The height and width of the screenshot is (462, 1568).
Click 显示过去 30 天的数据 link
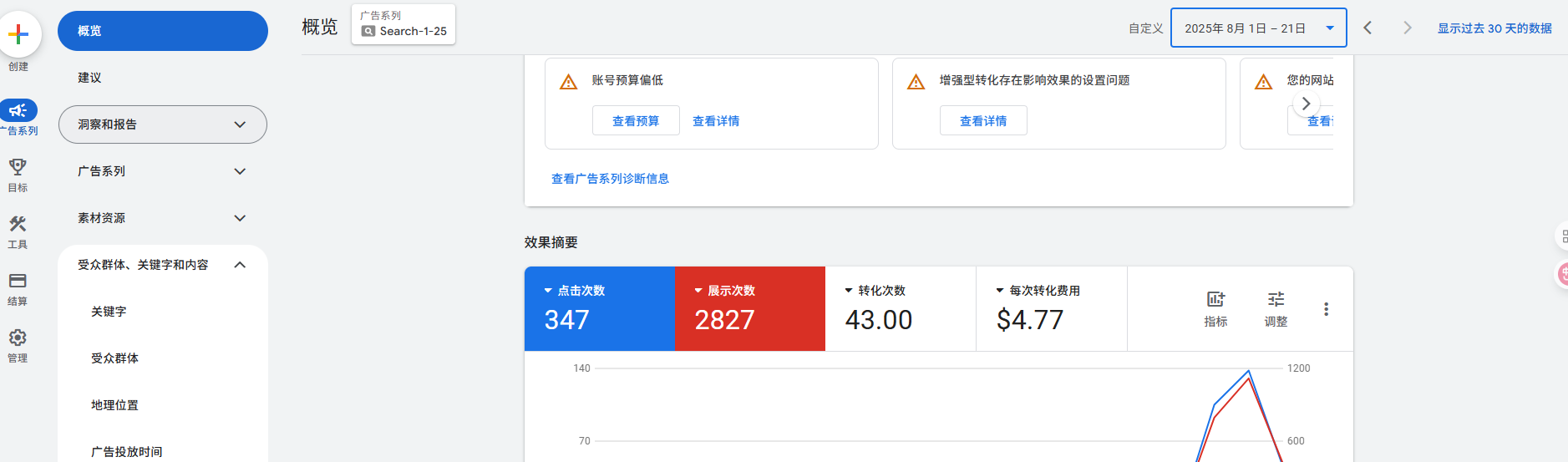(1494, 28)
